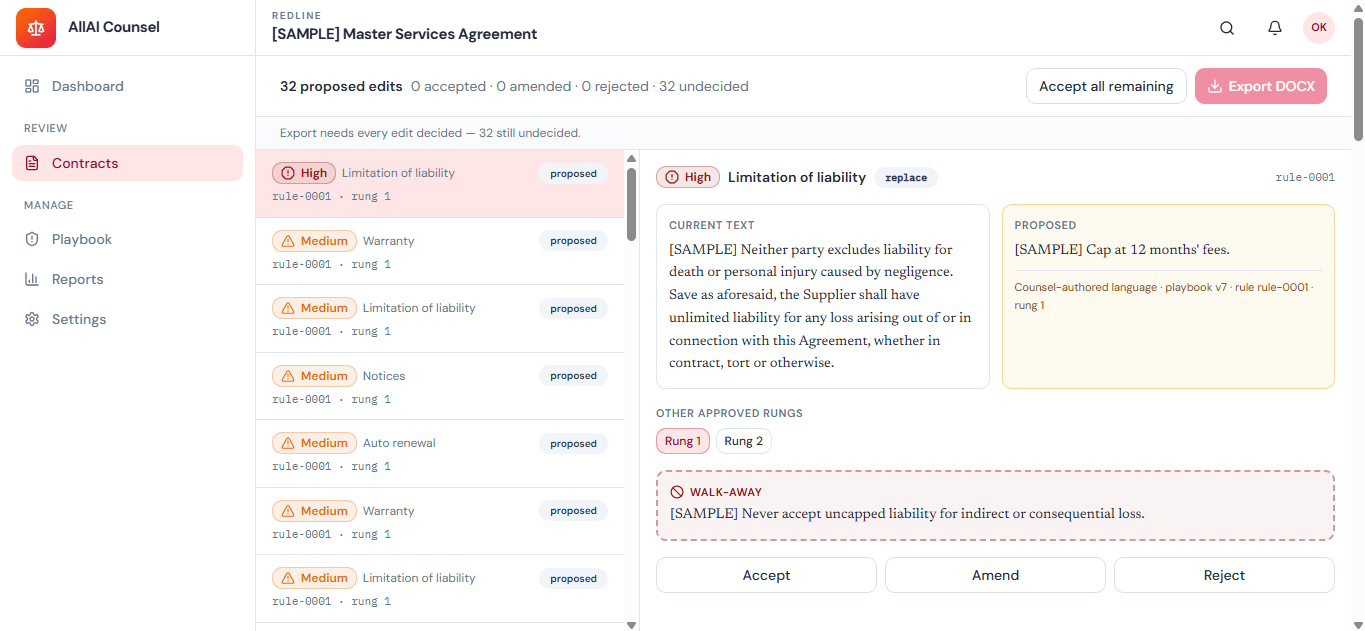Viewport: 1365px width, 631px height.
Task: Open the OK user avatar menu
Action: tap(1319, 28)
